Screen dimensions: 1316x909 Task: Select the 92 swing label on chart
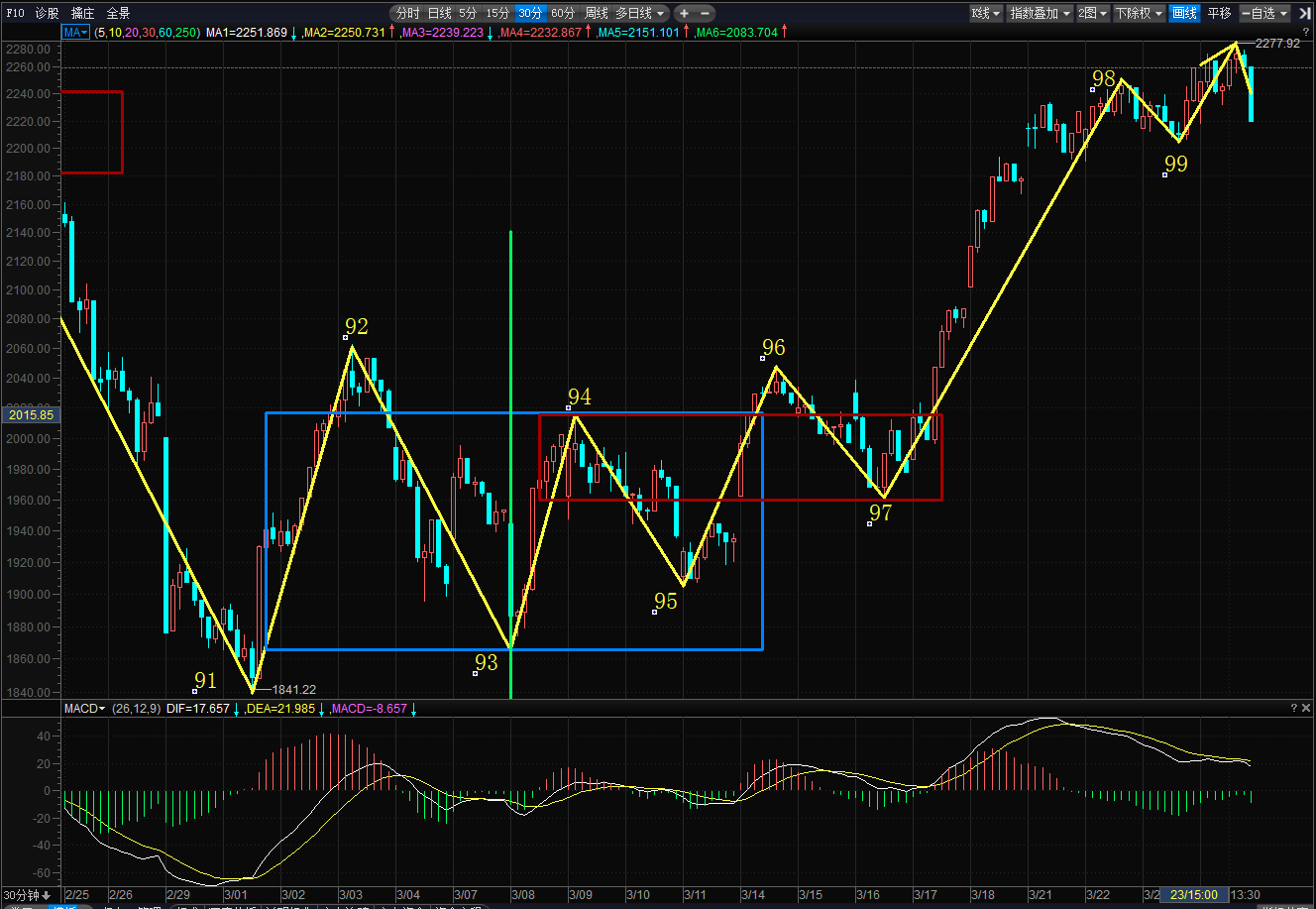click(357, 327)
